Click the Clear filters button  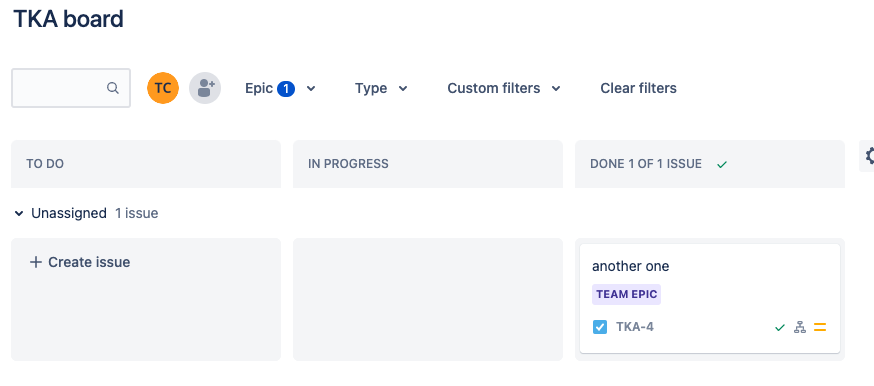click(x=638, y=88)
